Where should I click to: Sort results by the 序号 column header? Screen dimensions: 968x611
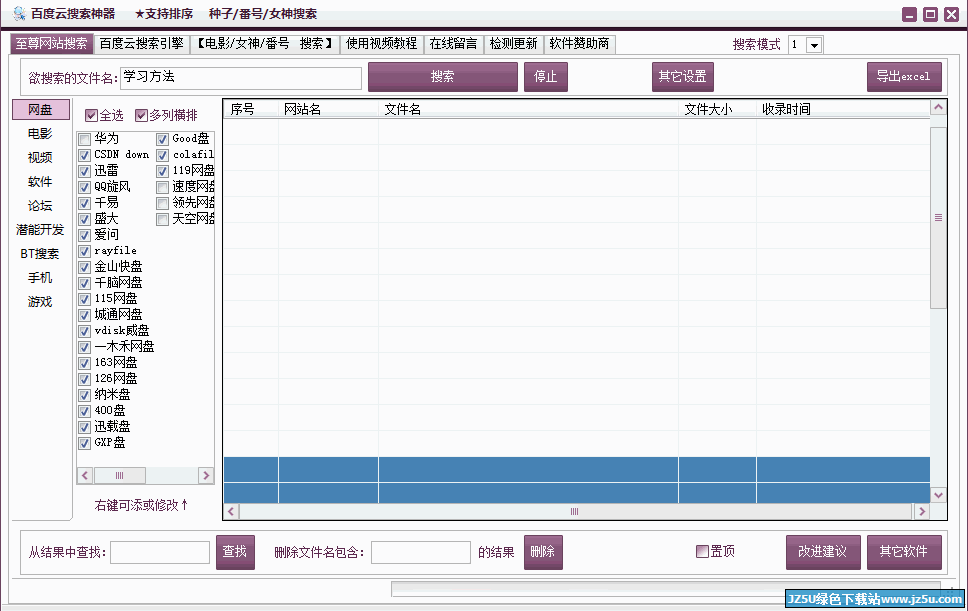(251, 109)
